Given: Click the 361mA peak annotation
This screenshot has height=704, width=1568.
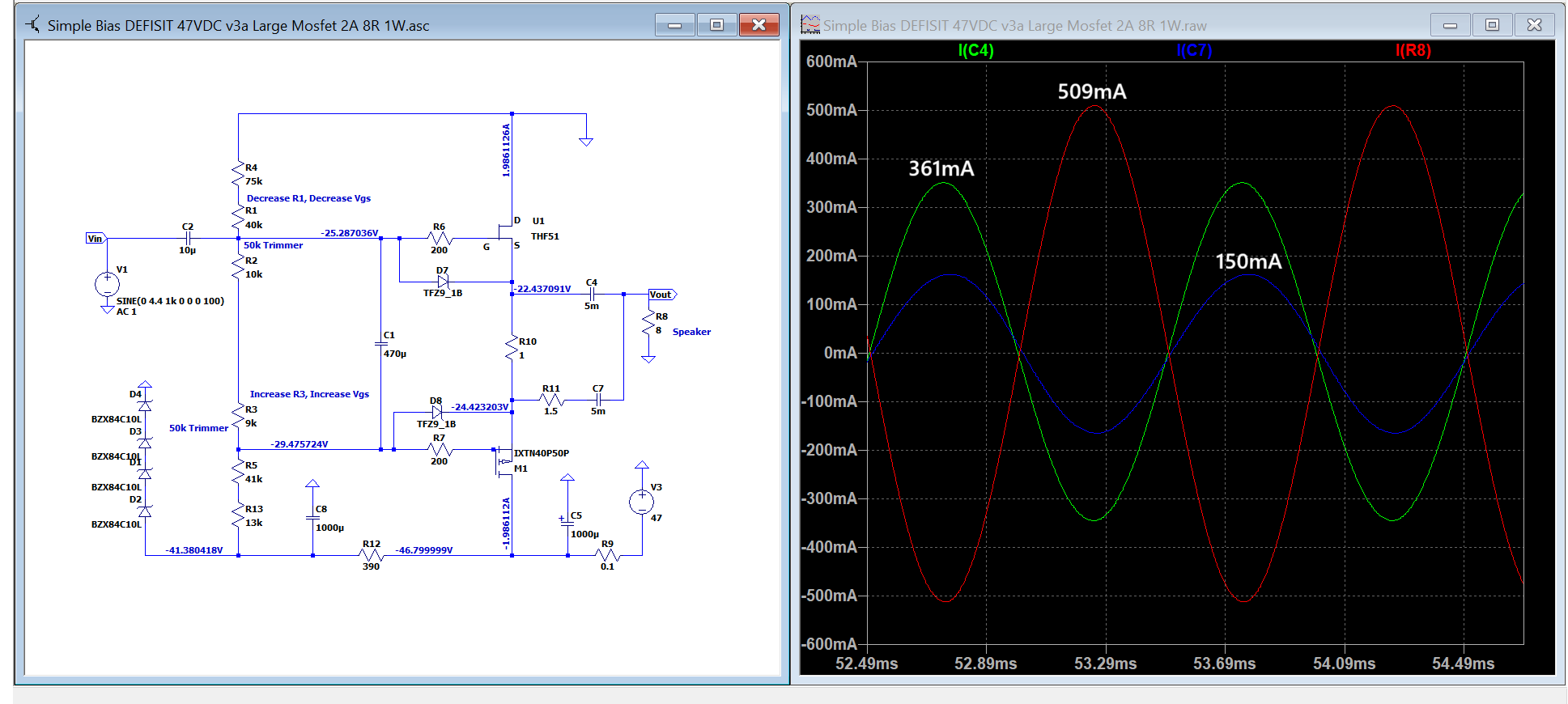Looking at the screenshot, I should click(941, 168).
